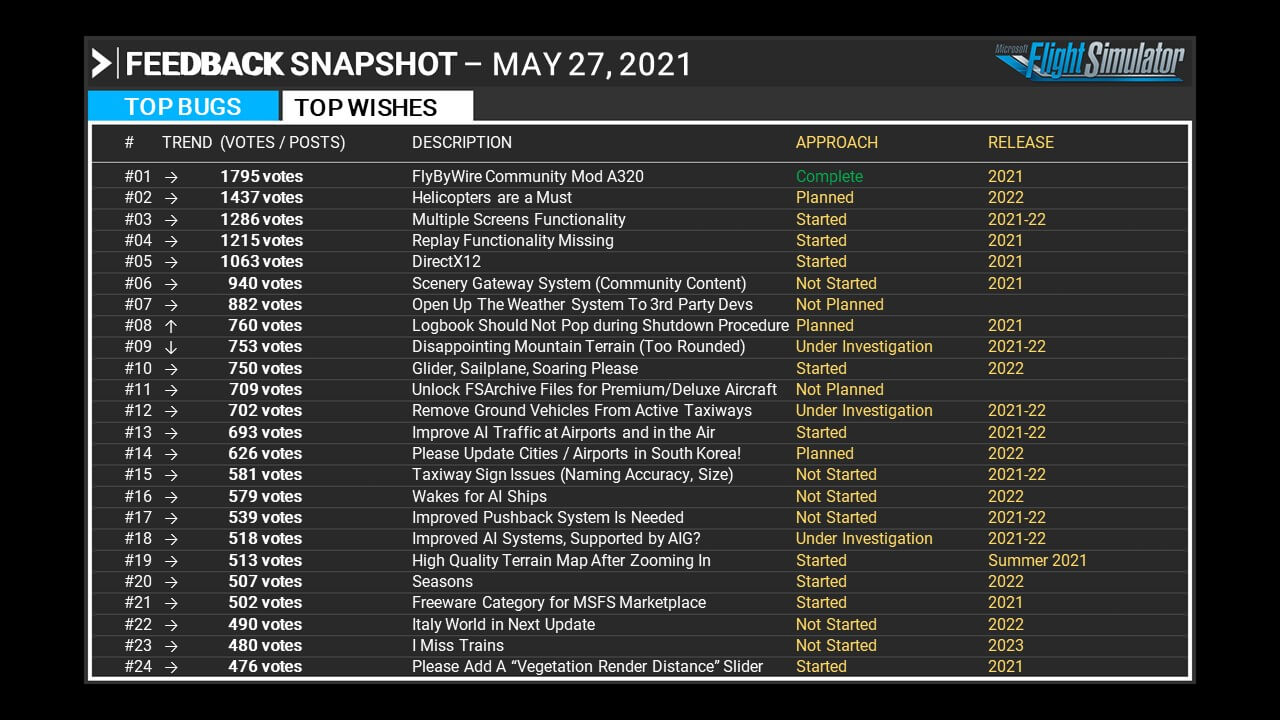Click the trend arrow on row #24

coord(171,667)
